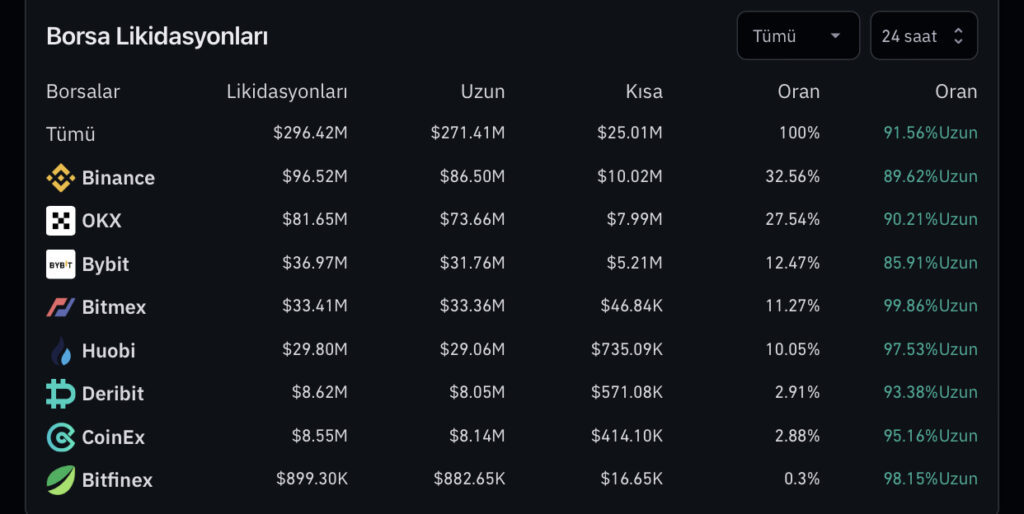This screenshot has width=1024, height=514.
Task: Open the 24 saat time selector
Action: point(922,36)
